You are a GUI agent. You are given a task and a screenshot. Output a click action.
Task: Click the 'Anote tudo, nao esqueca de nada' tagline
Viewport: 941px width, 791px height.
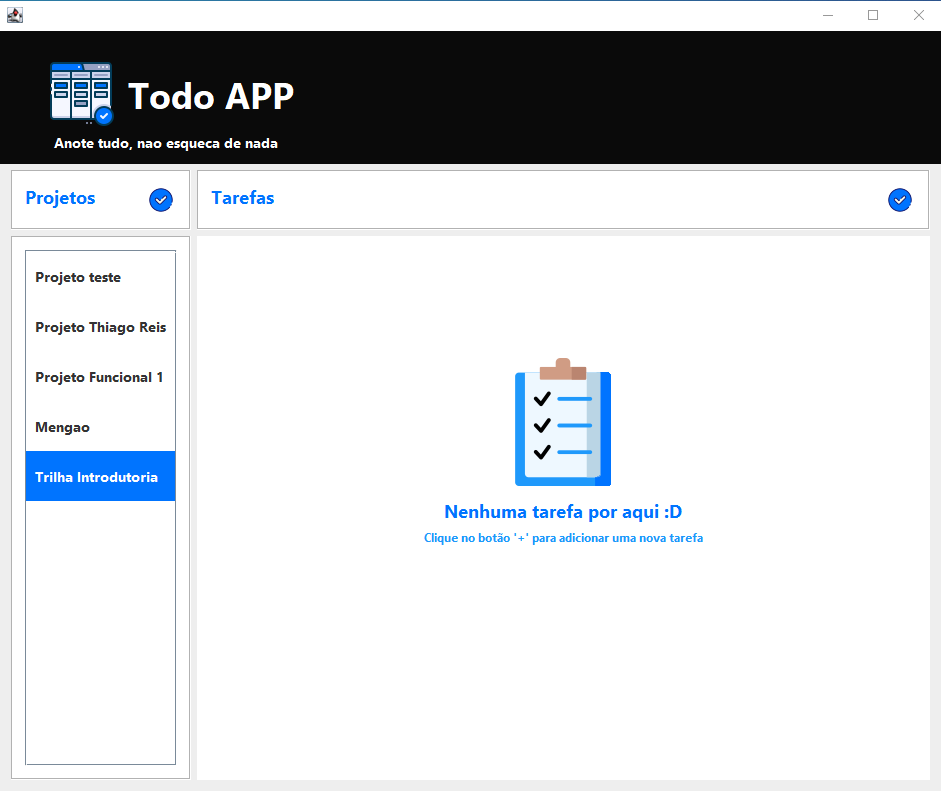coord(166,143)
